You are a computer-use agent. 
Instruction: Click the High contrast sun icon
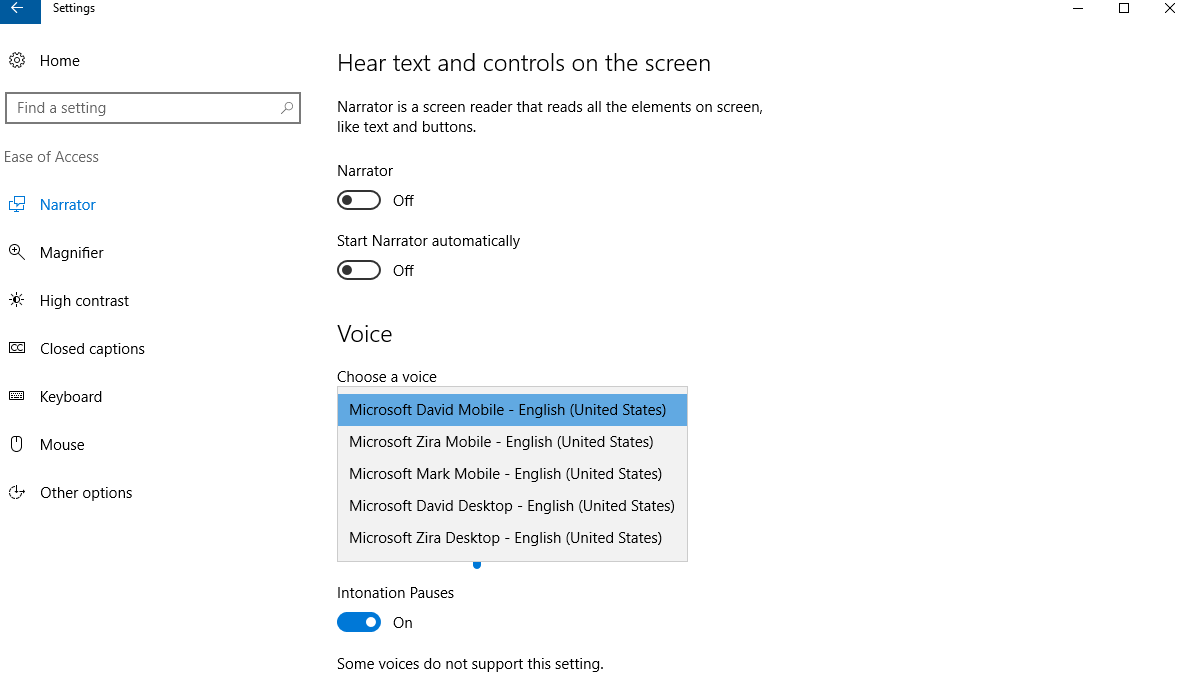[17, 301]
